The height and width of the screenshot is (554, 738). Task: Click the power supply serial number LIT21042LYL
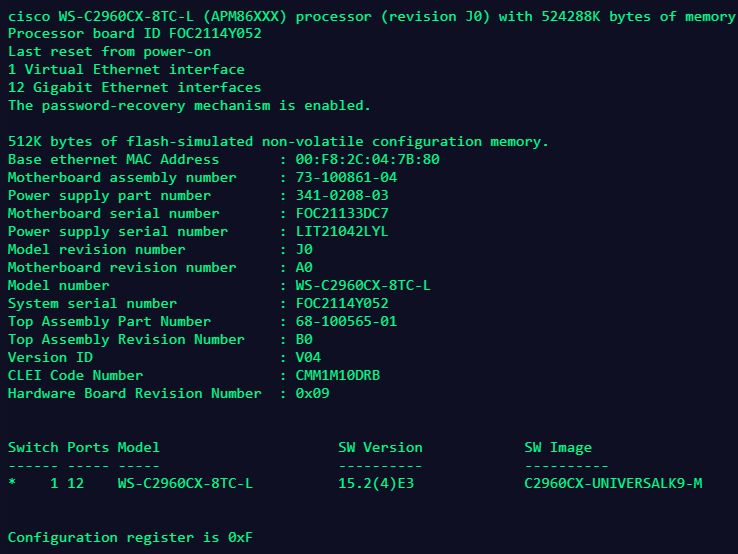click(343, 231)
